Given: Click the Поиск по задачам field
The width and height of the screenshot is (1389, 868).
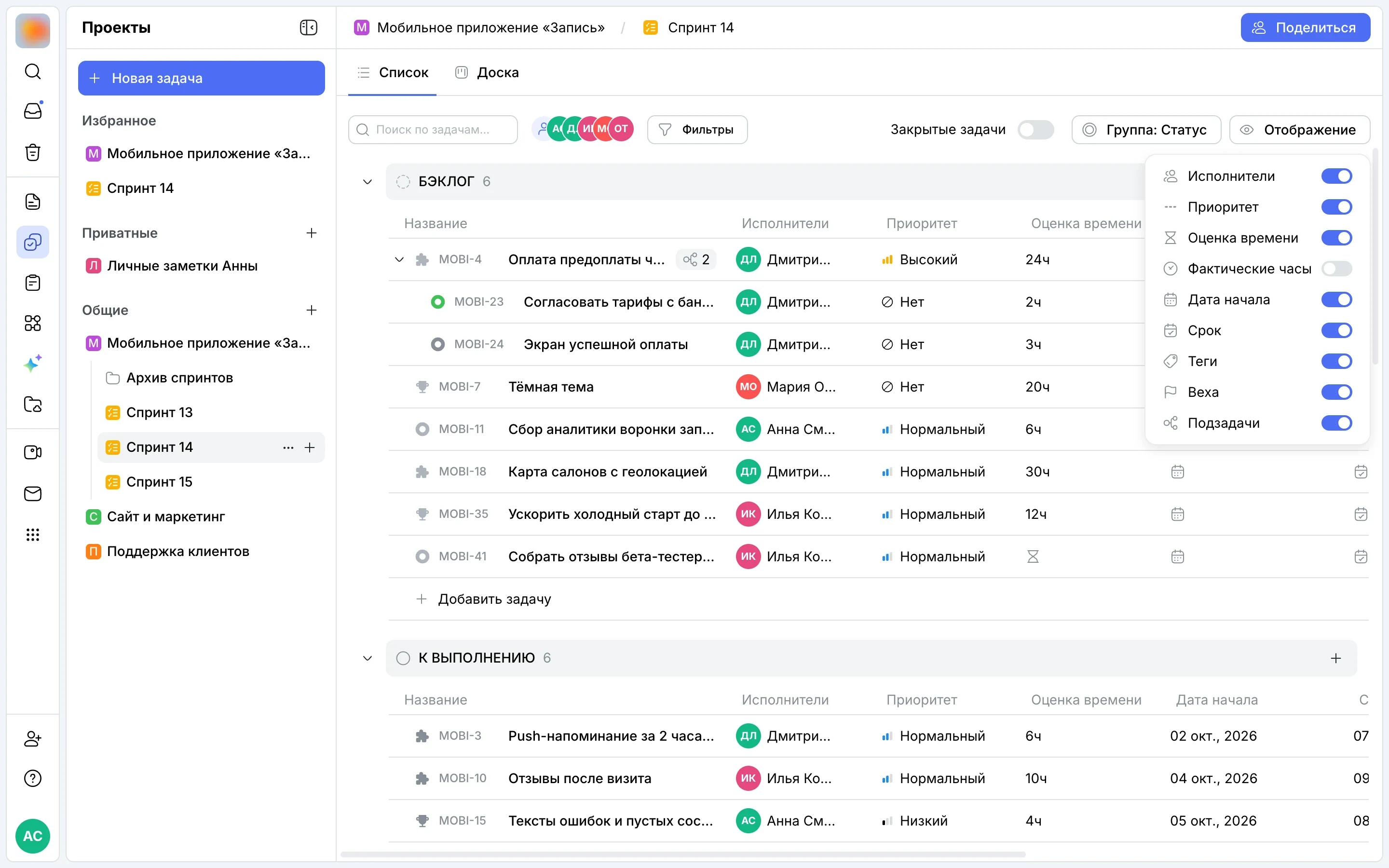Looking at the screenshot, I should [433, 130].
